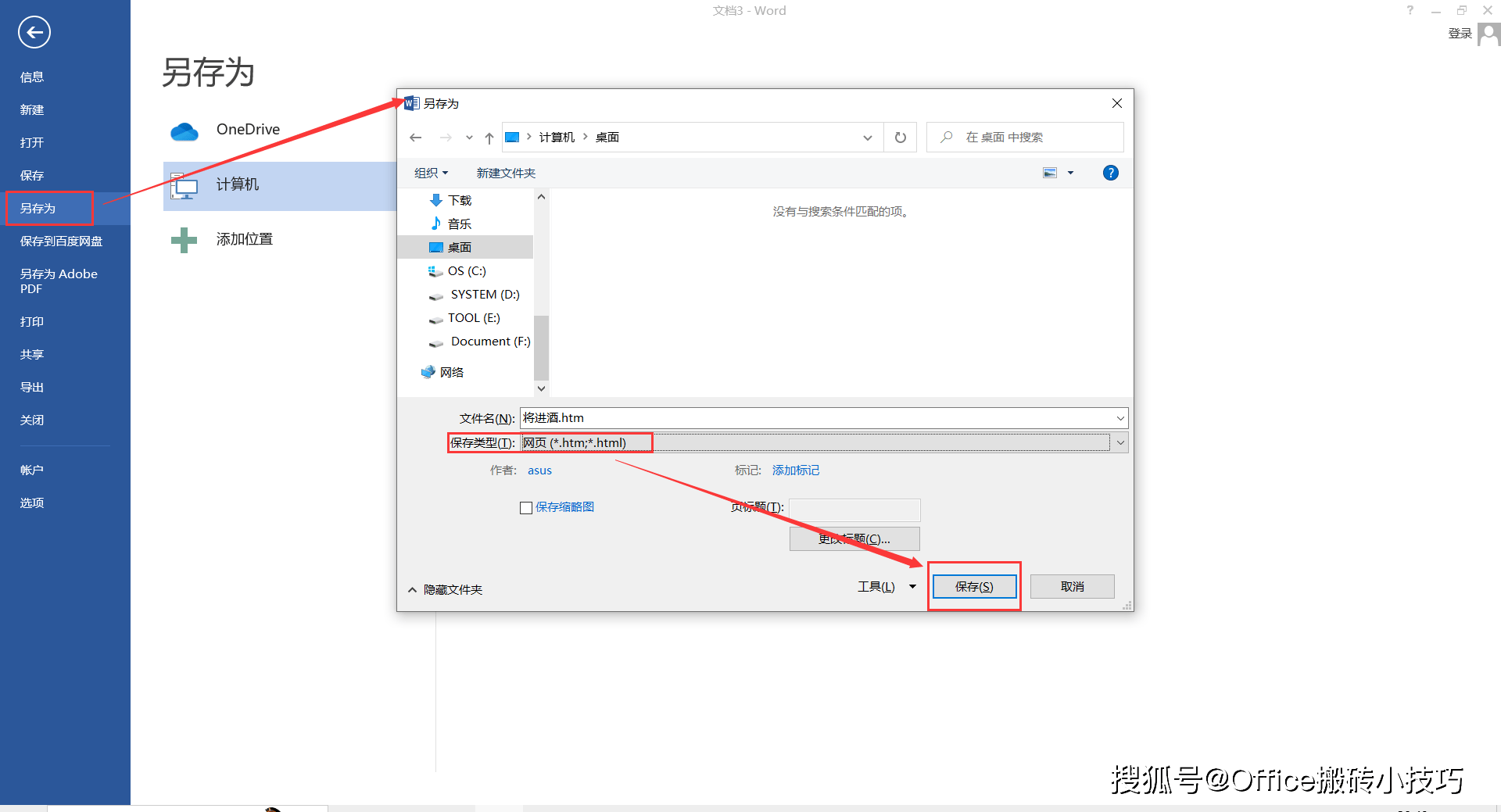Image resolution: width=1501 pixels, height=812 pixels.
Task: Click the author name asus
Action: pyautogui.click(x=539, y=470)
